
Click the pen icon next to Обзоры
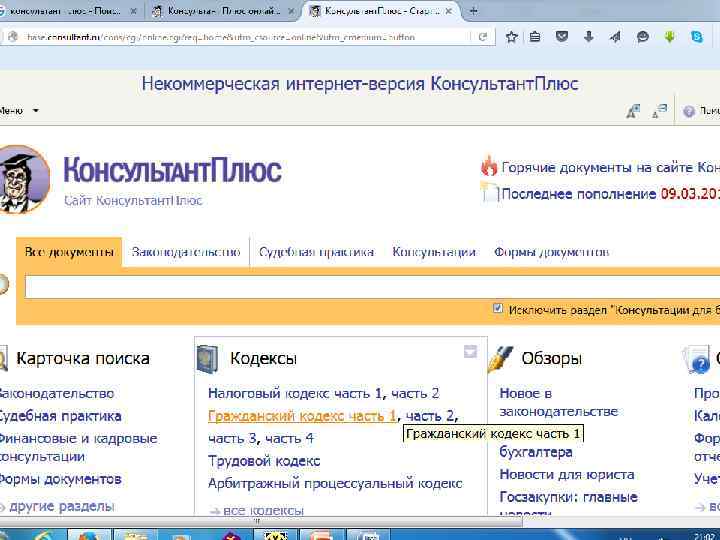501,359
